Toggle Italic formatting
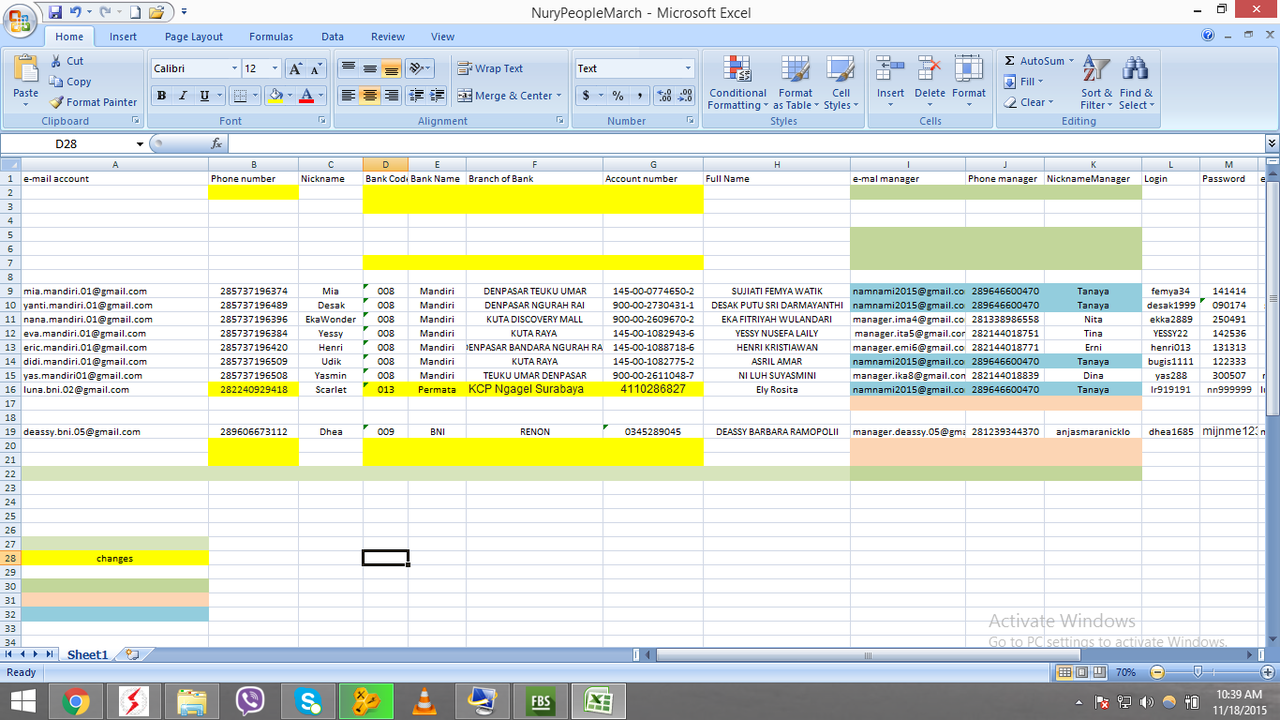 [x=183, y=96]
